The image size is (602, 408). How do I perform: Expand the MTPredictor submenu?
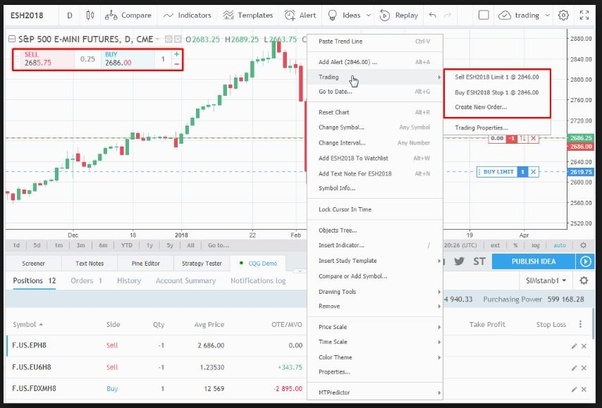pyautogui.click(x=439, y=393)
